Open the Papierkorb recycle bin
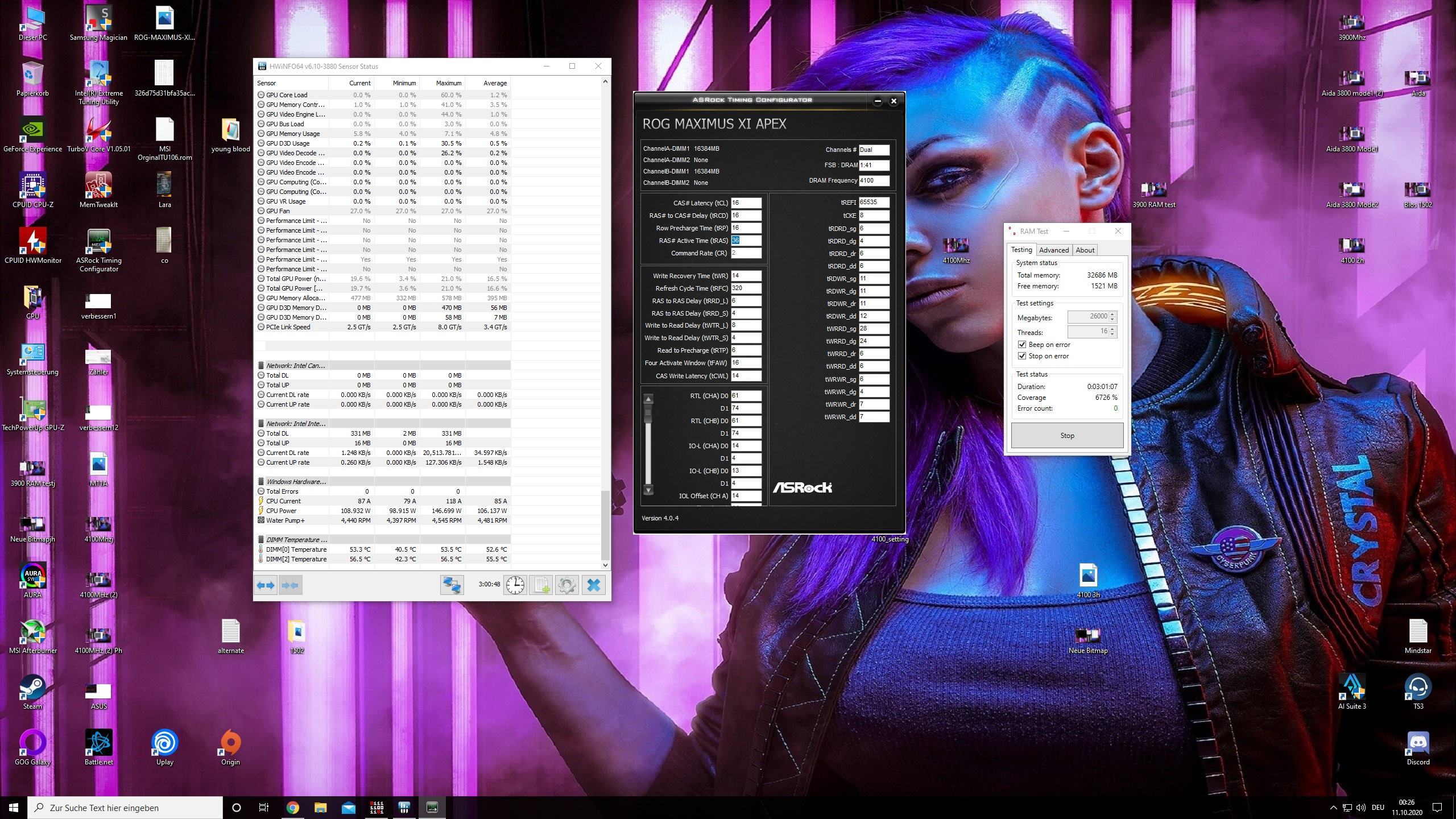The height and width of the screenshot is (819, 1456). point(33,79)
